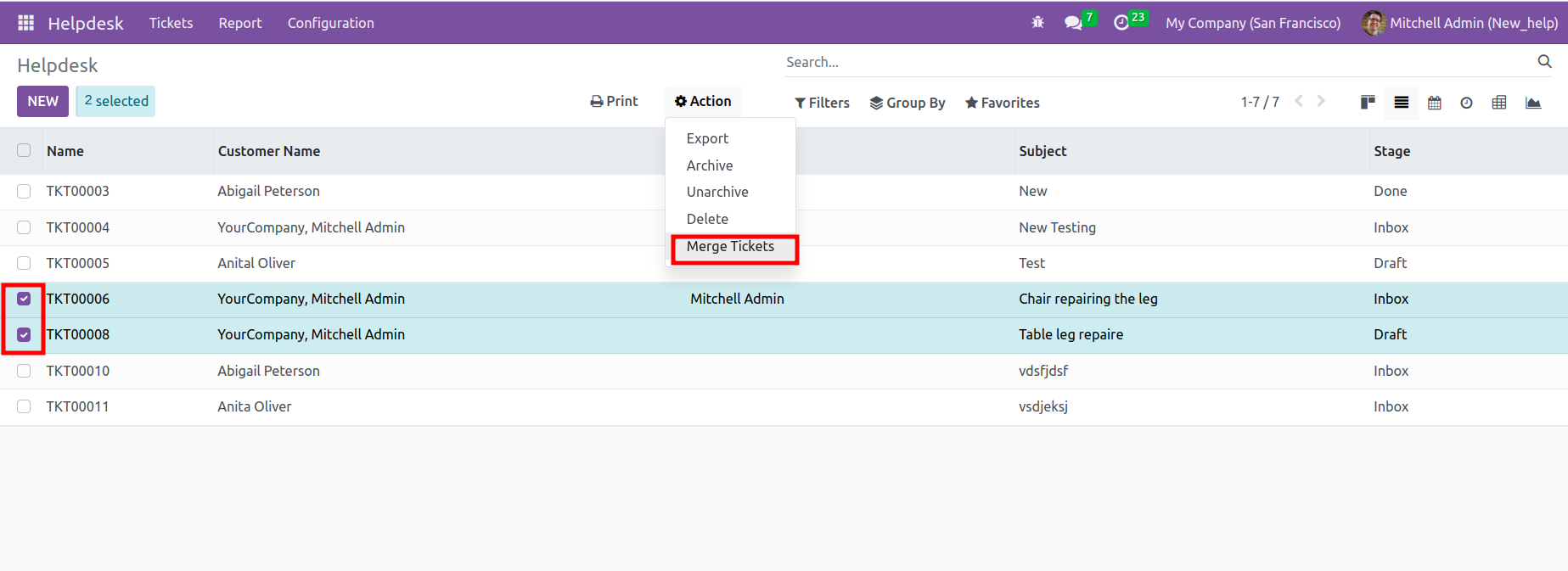1568x571 pixels.
Task: Open the activities clock icon
Action: pos(1121,23)
